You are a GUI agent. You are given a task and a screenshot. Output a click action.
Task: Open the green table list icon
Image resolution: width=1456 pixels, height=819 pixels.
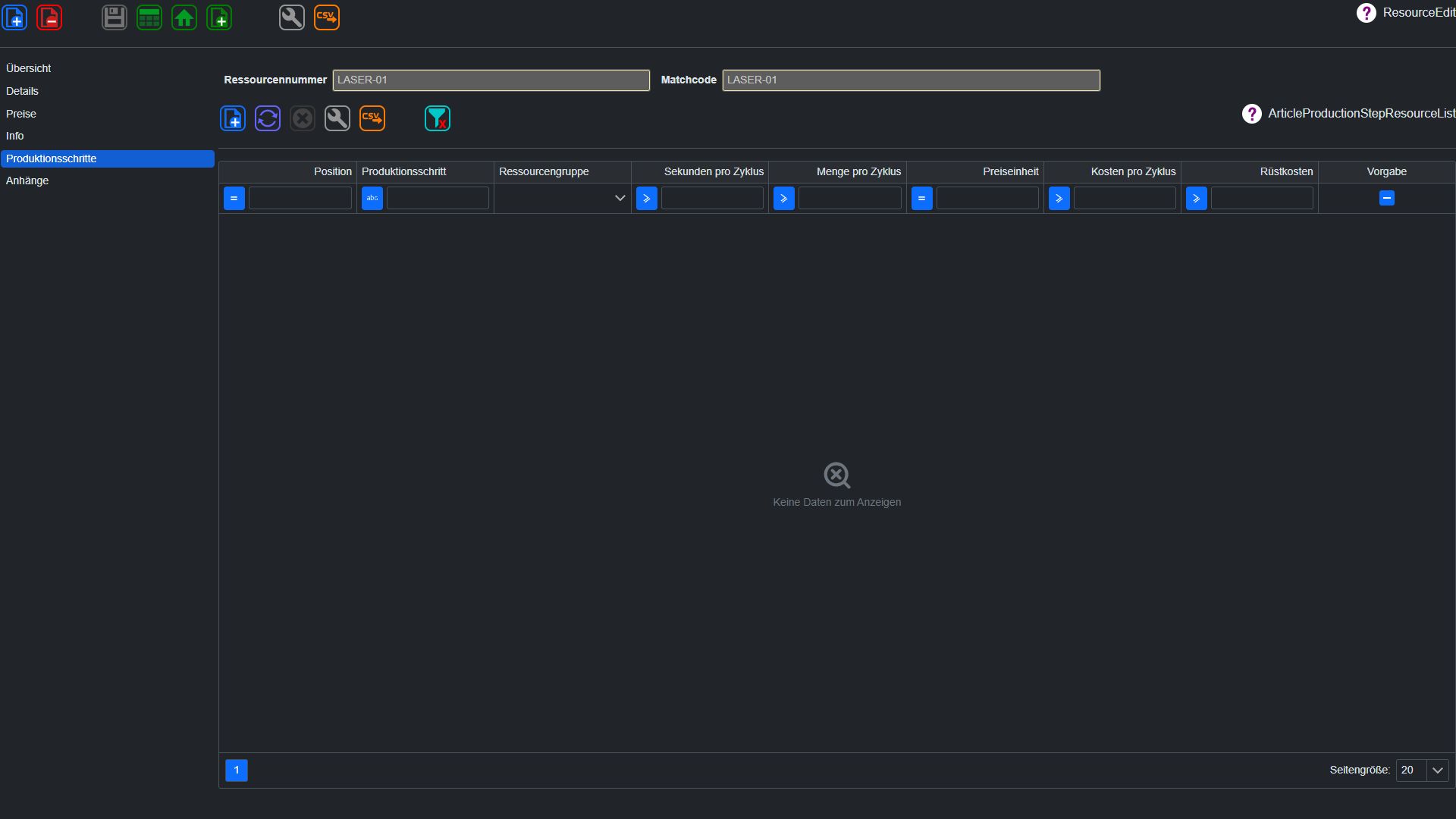coord(149,17)
